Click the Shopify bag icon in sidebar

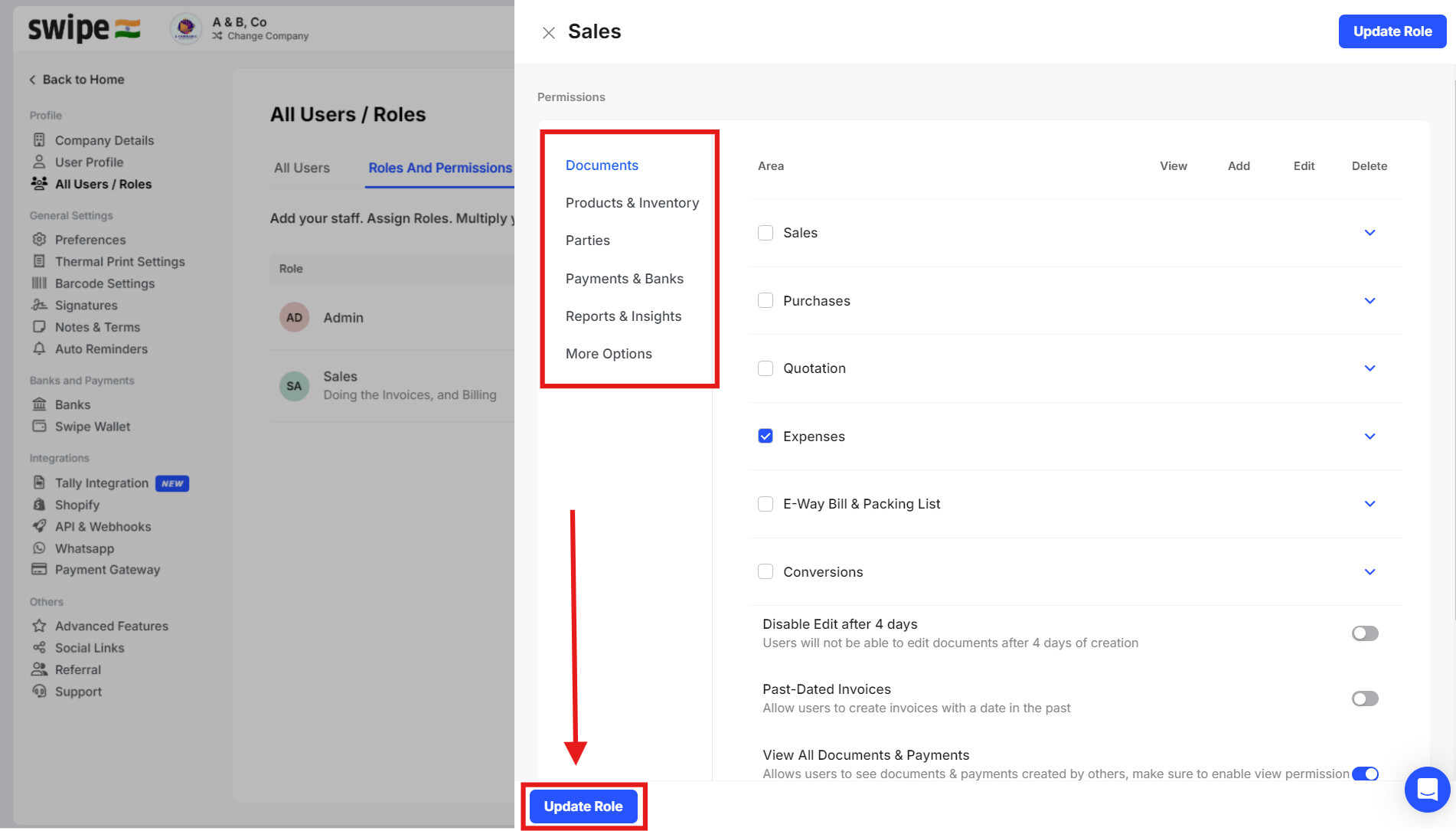39,505
